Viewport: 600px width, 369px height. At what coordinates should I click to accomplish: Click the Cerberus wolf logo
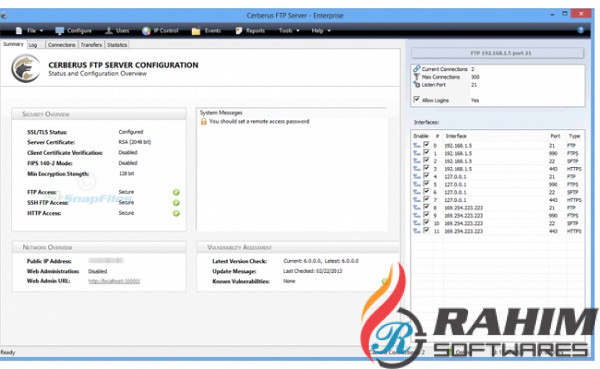click(x=26, y=69)
